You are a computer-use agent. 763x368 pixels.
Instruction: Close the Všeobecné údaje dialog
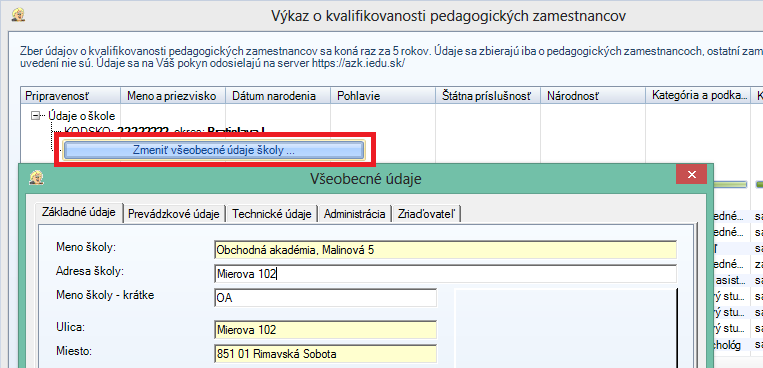pos(691,174)
